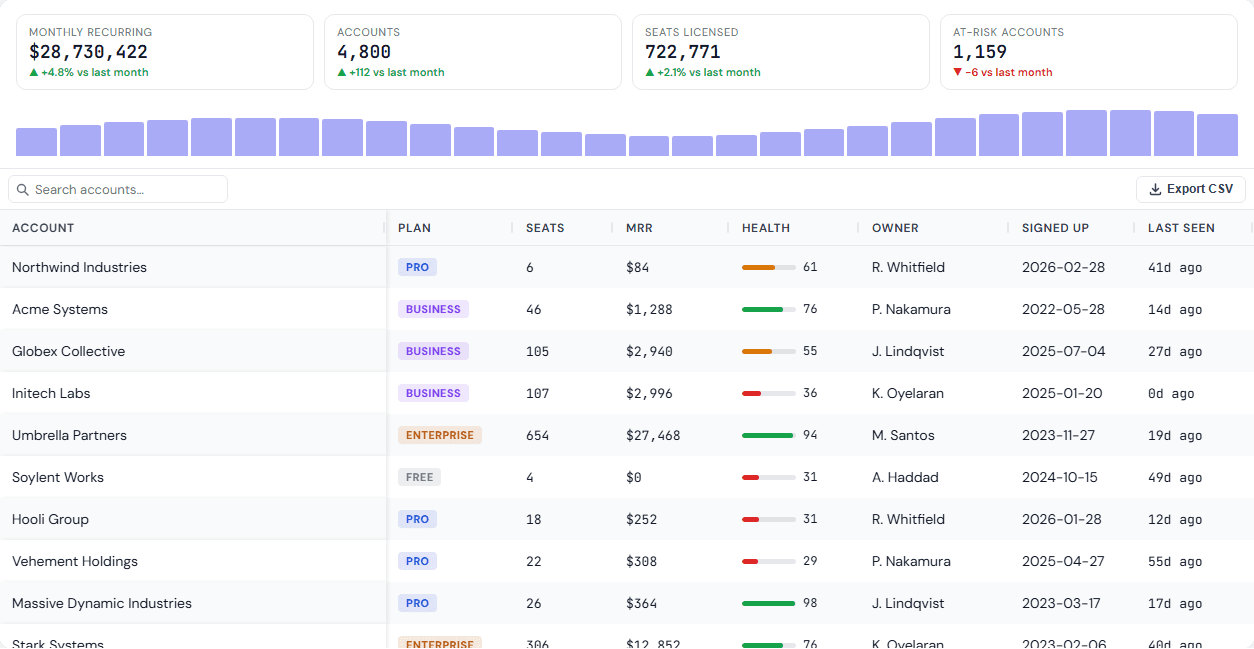The height and width of the screenshot is (649, 1254).
Task: Open the At-Risk Accounts card
Action: (1089, 52)
